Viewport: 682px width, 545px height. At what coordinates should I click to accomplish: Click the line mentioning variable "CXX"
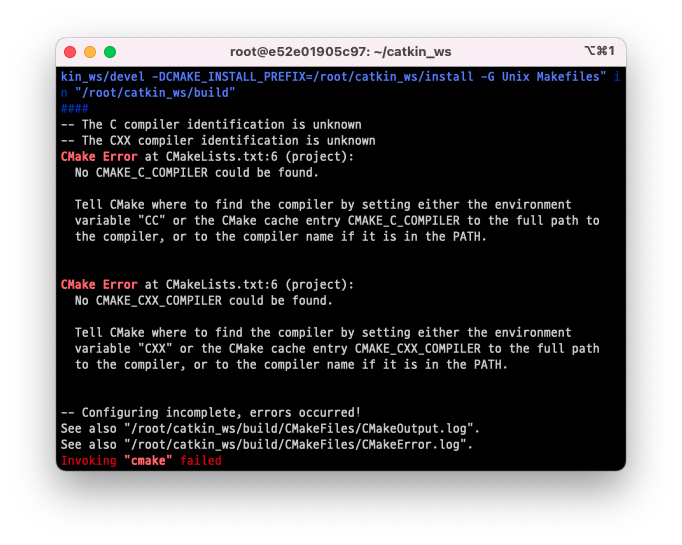click(337, 348)
